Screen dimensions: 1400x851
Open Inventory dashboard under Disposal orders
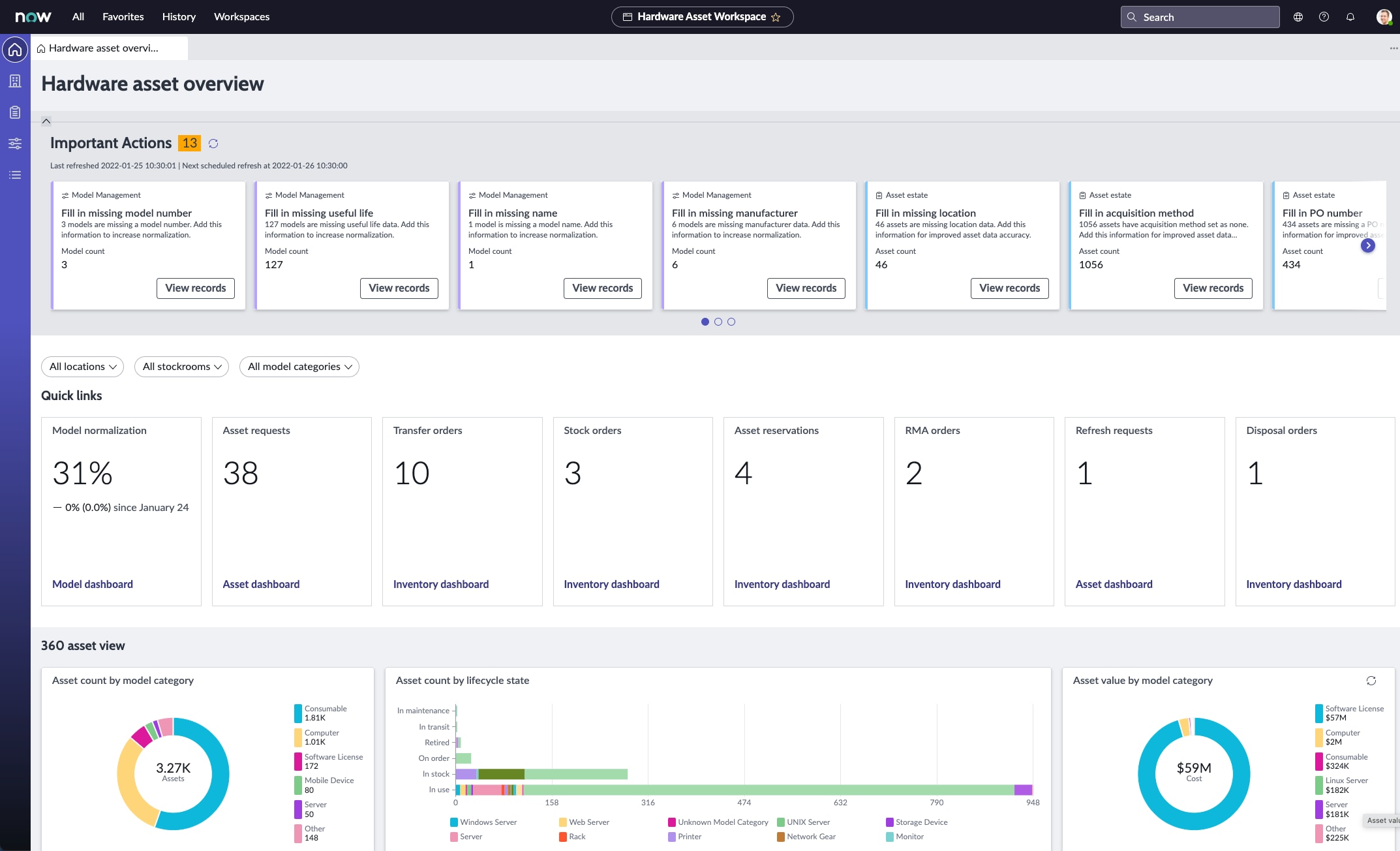point(1294,584)
